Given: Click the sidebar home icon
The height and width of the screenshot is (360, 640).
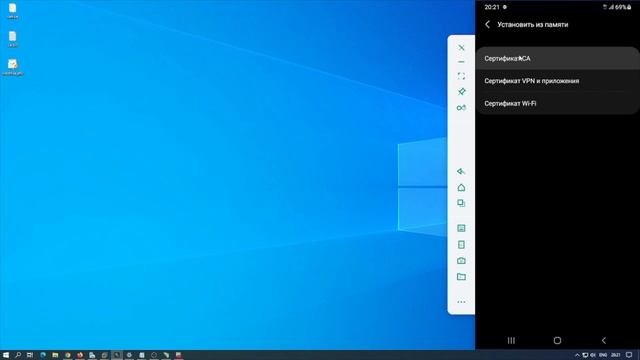Looking at the screenshot, I should coord(461,187).
